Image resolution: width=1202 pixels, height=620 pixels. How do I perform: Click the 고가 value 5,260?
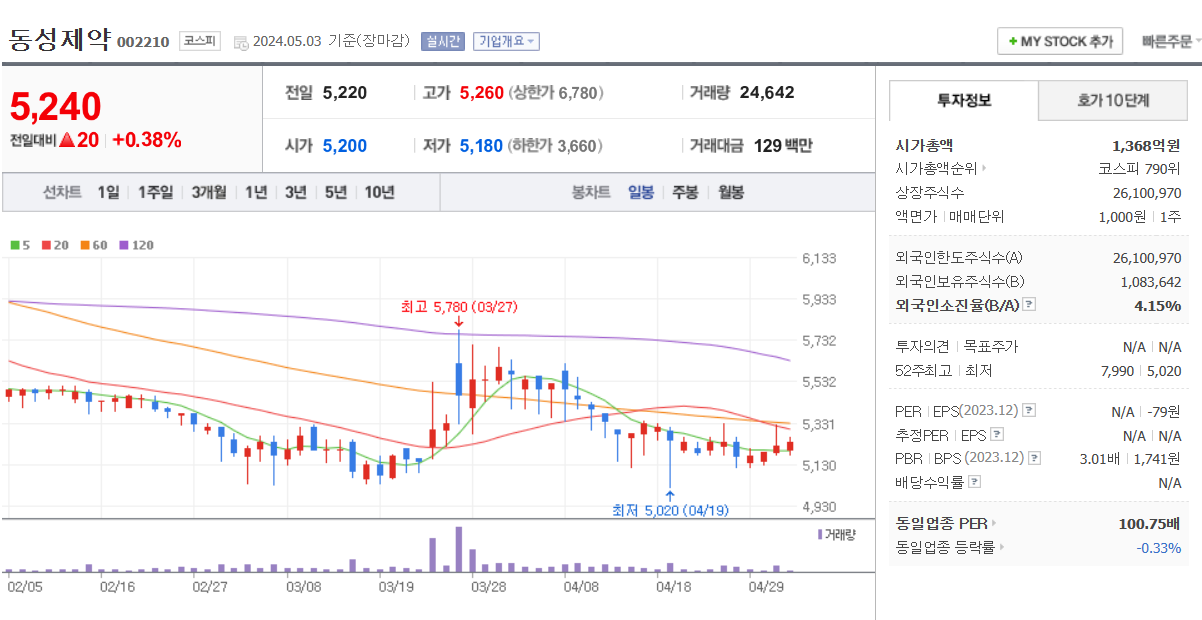(482, 92)
